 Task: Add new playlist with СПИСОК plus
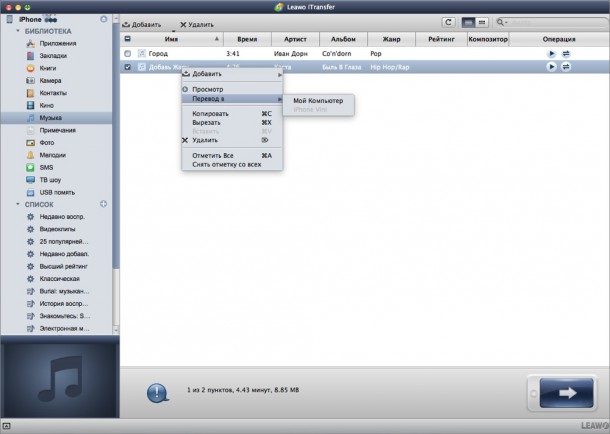(x=103, y=204)
